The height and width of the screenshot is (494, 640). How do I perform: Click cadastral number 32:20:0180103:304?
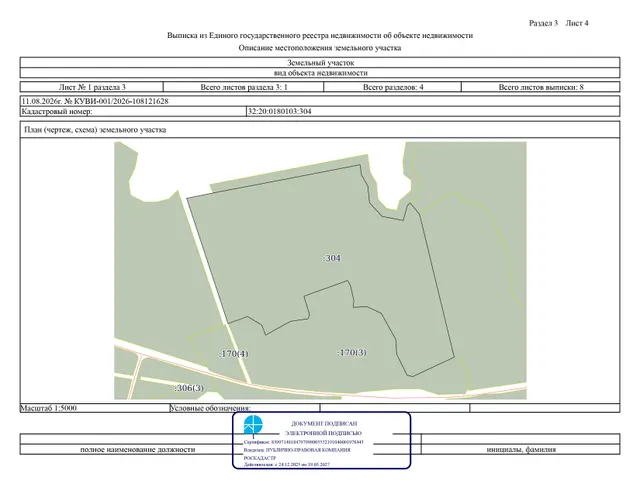coord(280,111)
